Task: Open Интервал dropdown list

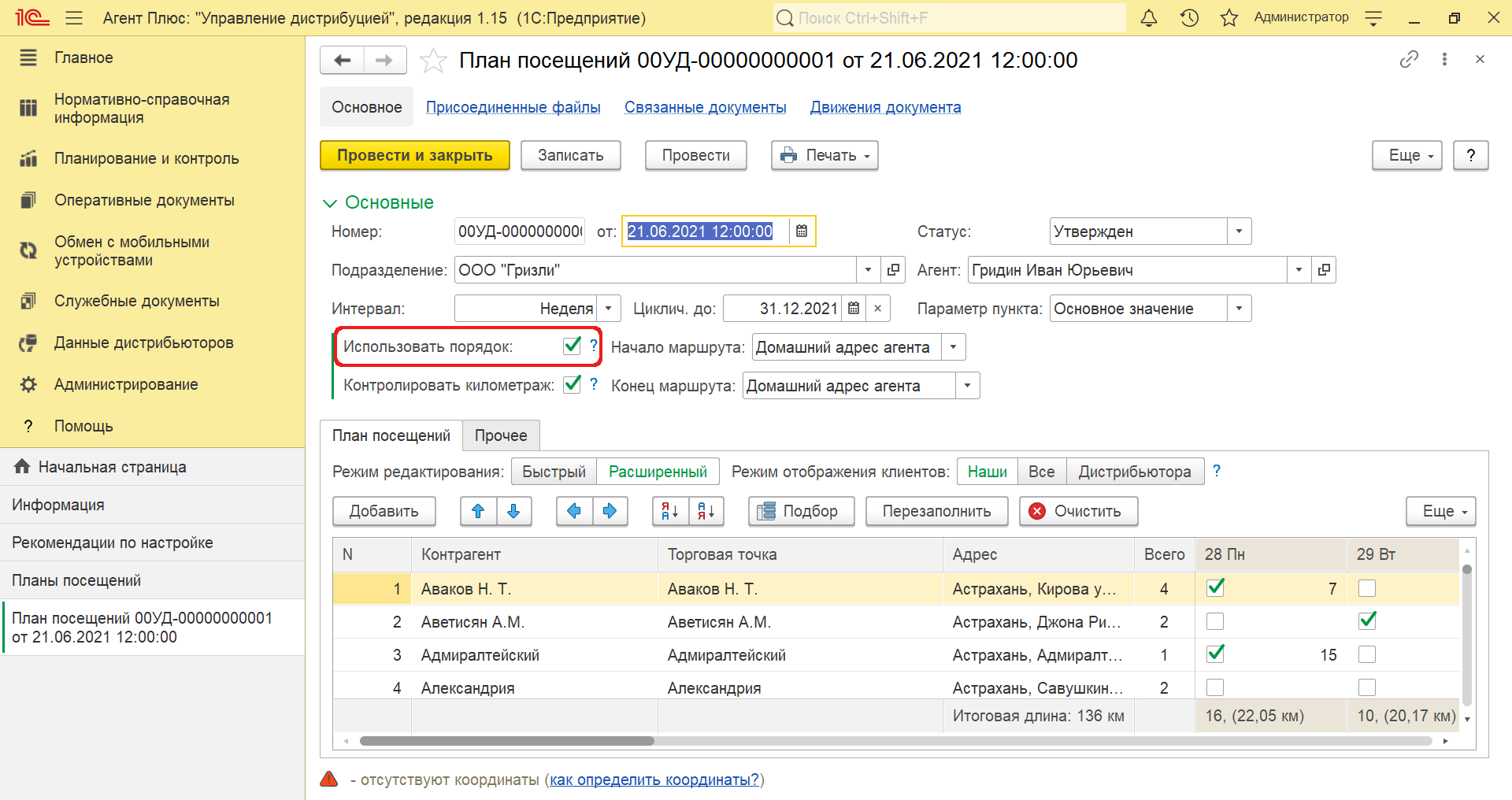Action: [609, 309]
